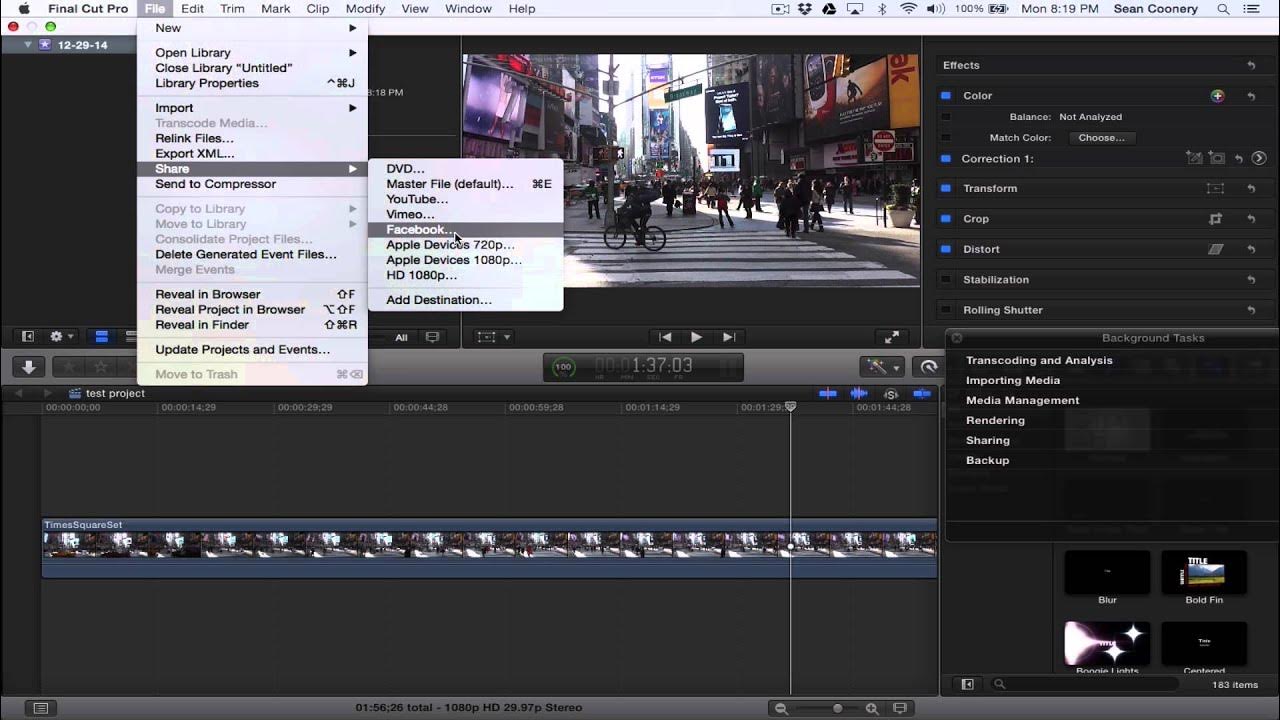Enable the Stabilization checkbox

(946, 280)
